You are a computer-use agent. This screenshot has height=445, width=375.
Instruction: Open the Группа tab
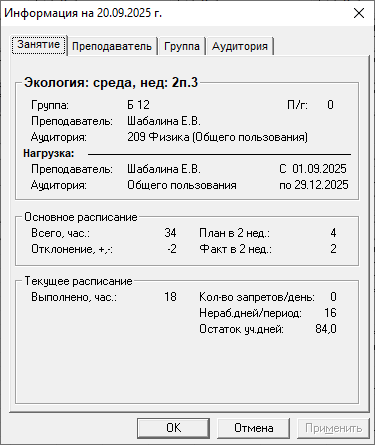pyautogui.click(x=182, y=46)
